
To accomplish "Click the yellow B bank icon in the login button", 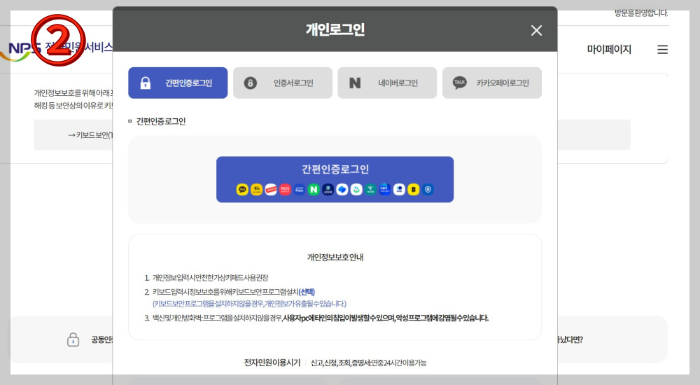I will [x=413, y=189].
